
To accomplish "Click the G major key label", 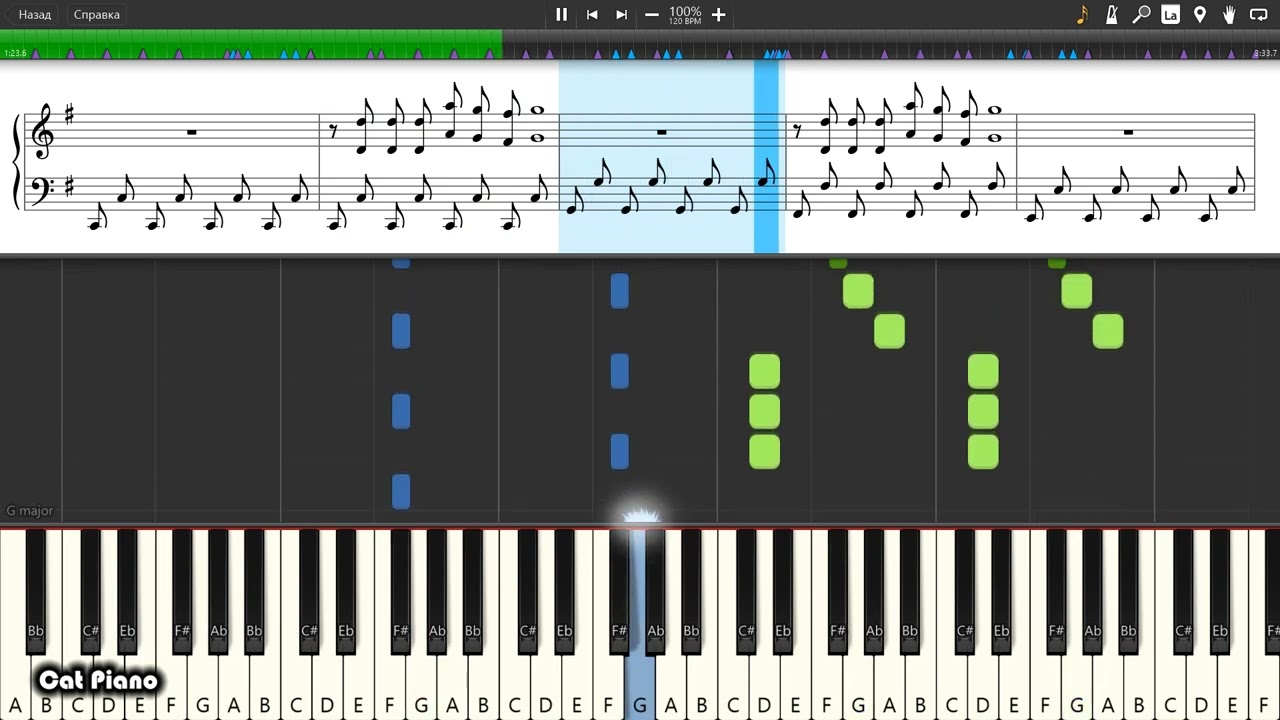I will (x=30, y=511).
